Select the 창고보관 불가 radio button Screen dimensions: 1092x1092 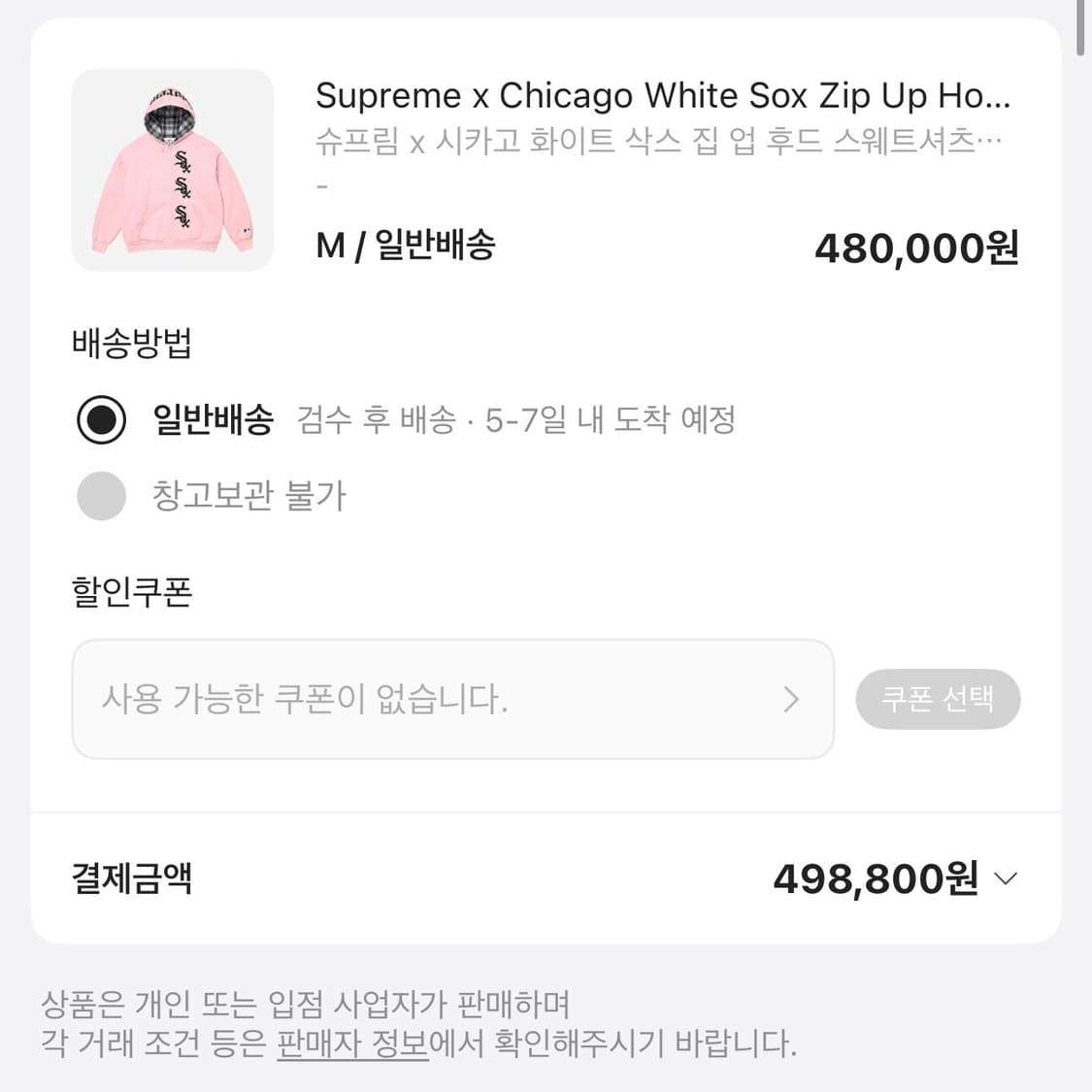pos(101,496)
